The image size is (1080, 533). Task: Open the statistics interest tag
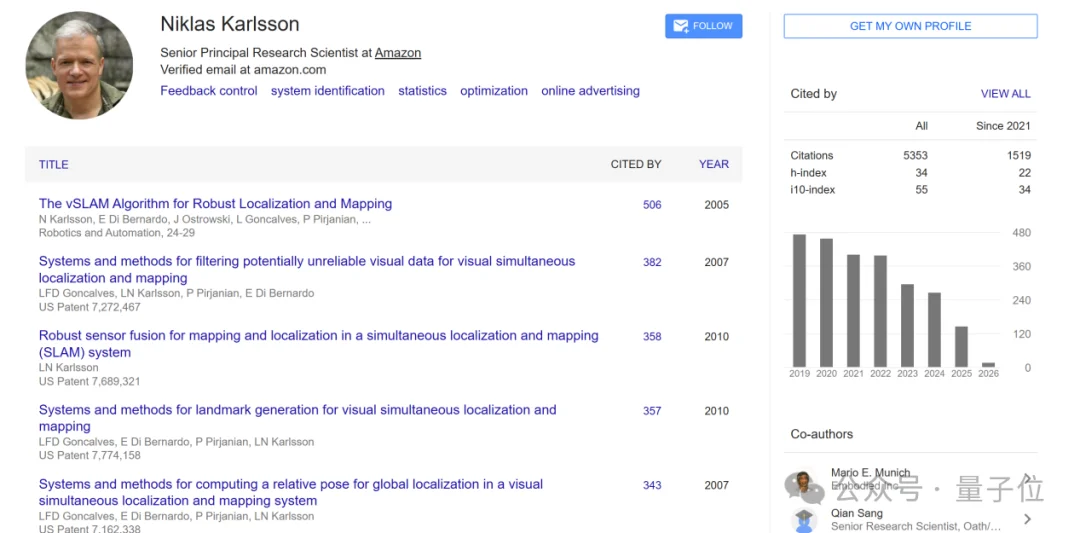click(x=422, y=91)
